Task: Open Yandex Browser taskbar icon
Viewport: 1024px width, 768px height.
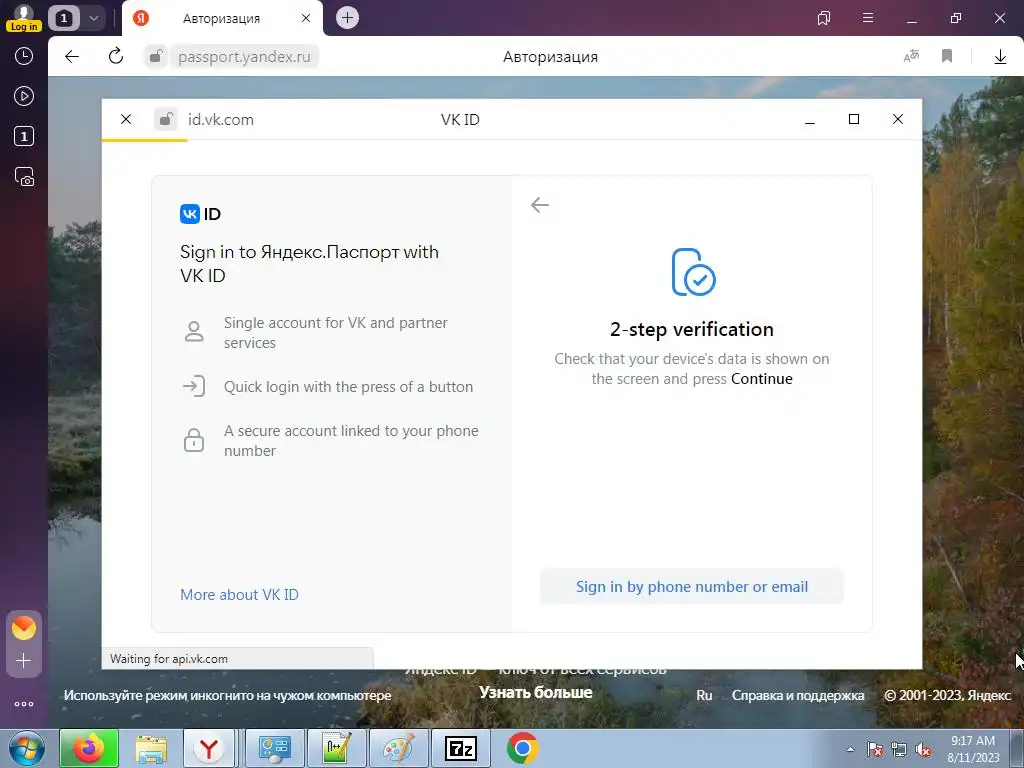Action: [209, 748]
